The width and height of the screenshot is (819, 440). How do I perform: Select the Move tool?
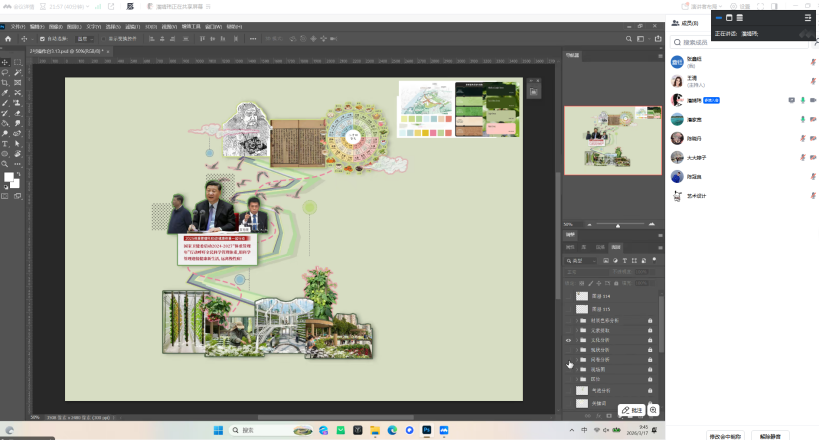5,62
